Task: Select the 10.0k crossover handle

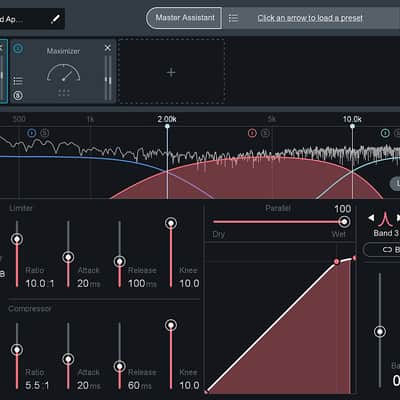Action: (352, 126)
